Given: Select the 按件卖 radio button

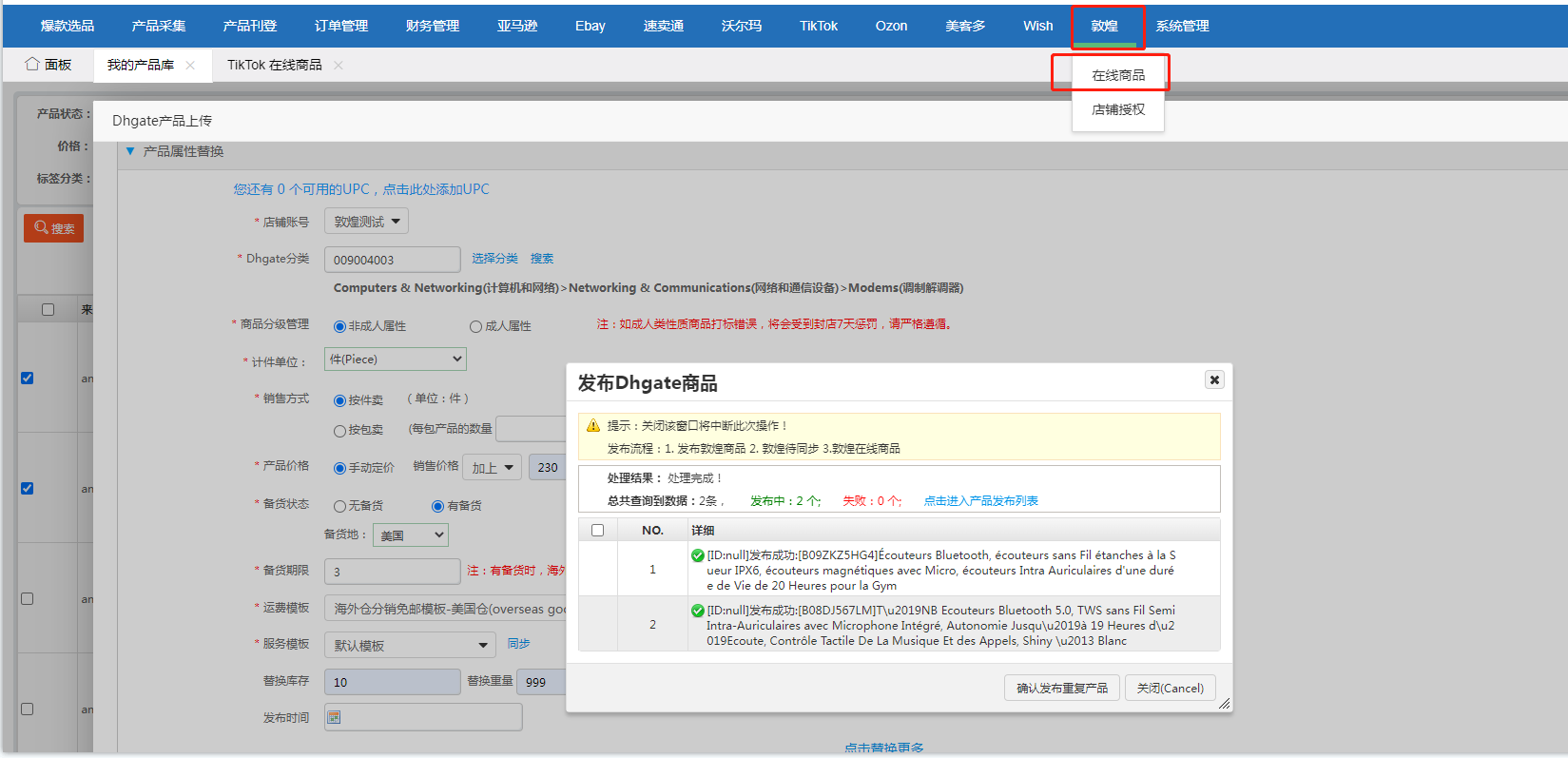Looking at the screenshot, I should (339, 400).
